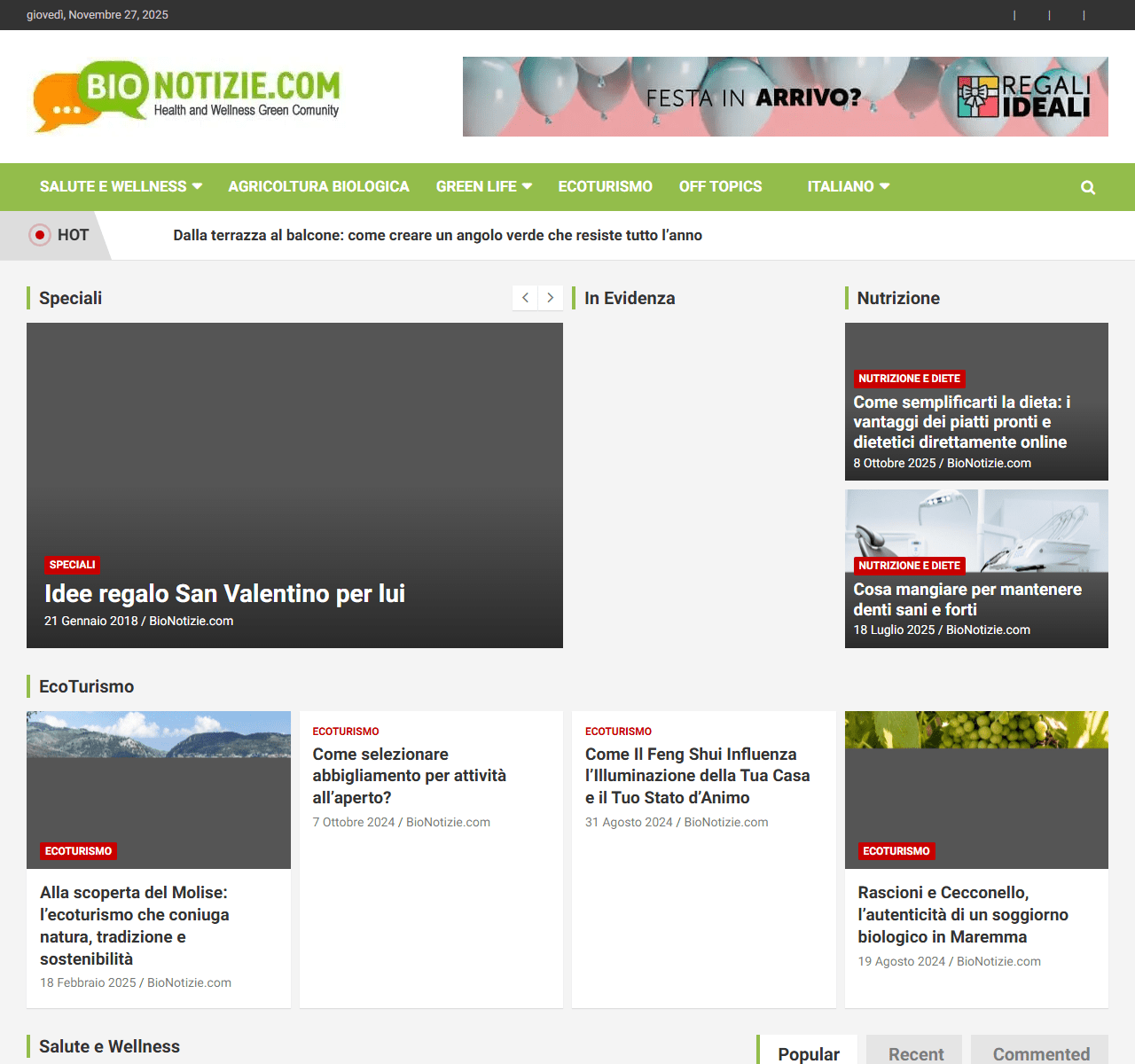Open Idee regalo San Valentino article

[x=224, y=593]
